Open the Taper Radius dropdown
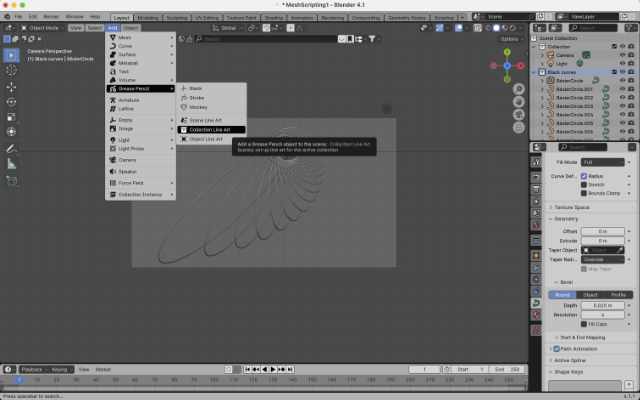The width and height of the screenshot is (640, 400). 602,260
